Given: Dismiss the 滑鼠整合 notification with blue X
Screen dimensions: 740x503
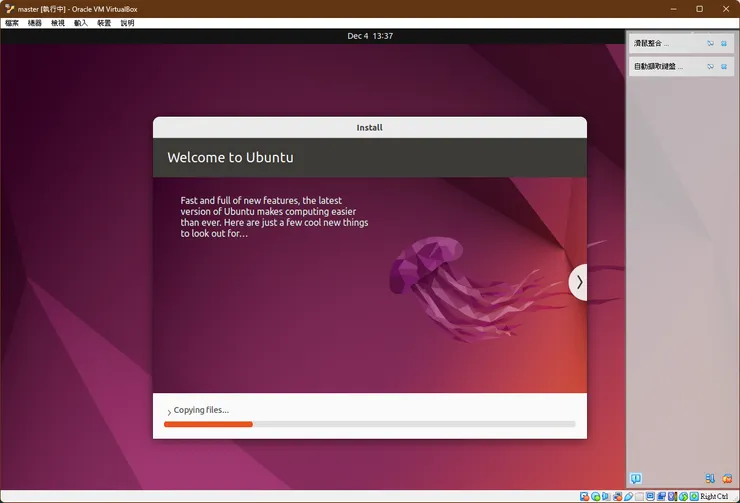Looking at the screenshot, I should coord(724,43).
